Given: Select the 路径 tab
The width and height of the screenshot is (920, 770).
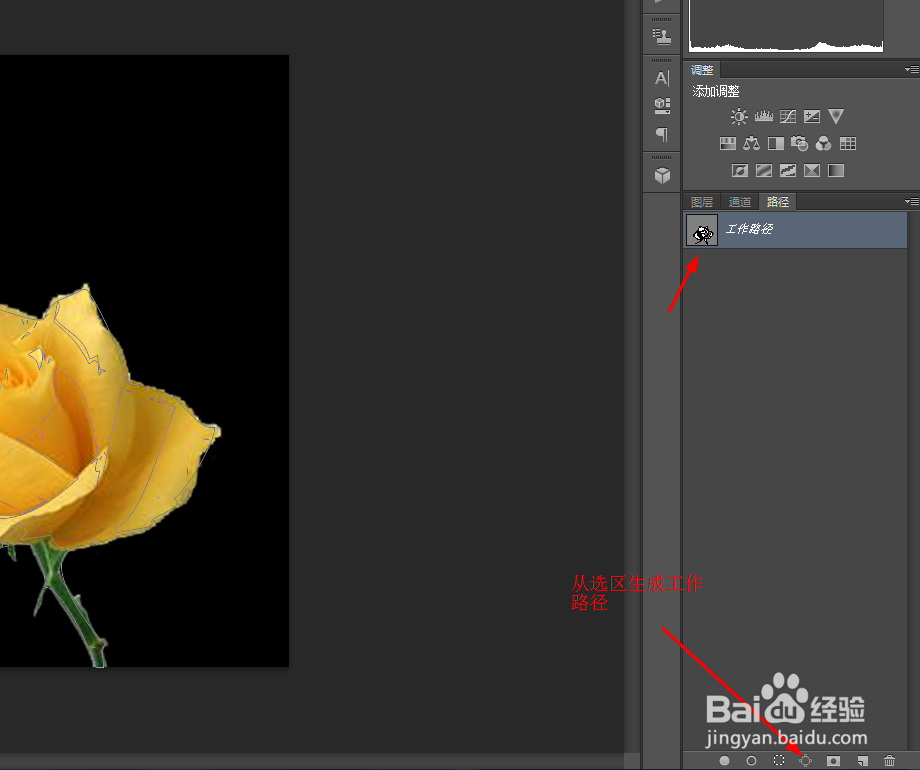Looking at the screenshot, I should [777, 202].
